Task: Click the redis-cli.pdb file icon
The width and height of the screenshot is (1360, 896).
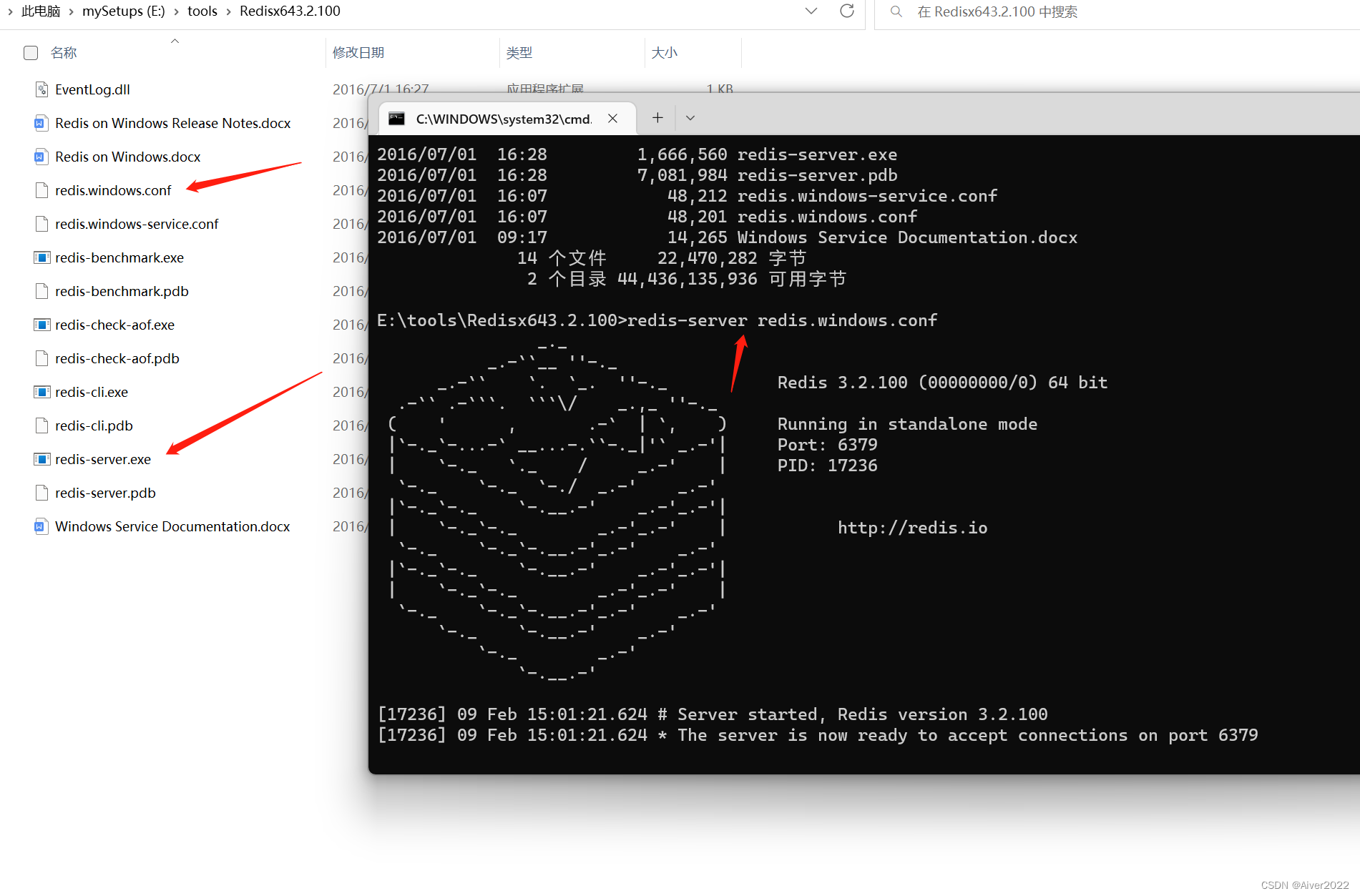Action: [41, 425]
